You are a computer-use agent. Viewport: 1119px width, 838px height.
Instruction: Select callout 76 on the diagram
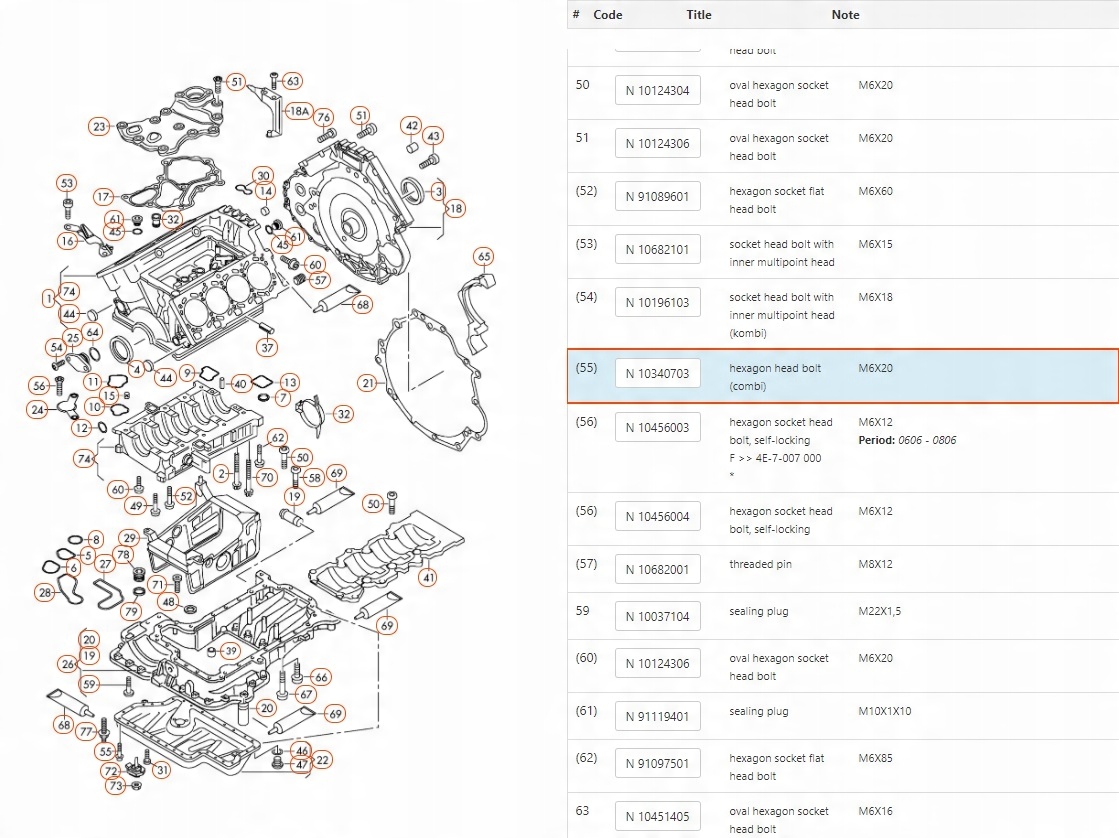coord(324,117)
